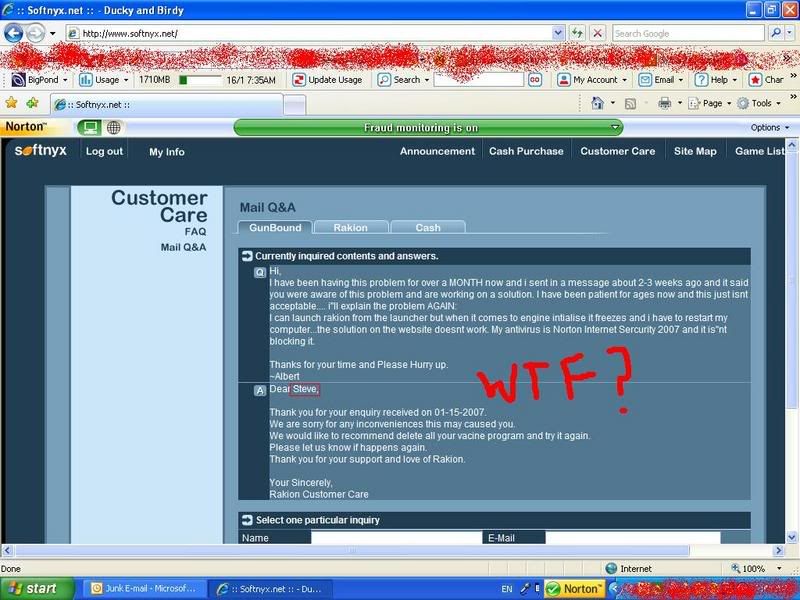Click the Home icon in the toolbar
The height and width of the screenshot is (600, 800).
(x=597, y=103)
